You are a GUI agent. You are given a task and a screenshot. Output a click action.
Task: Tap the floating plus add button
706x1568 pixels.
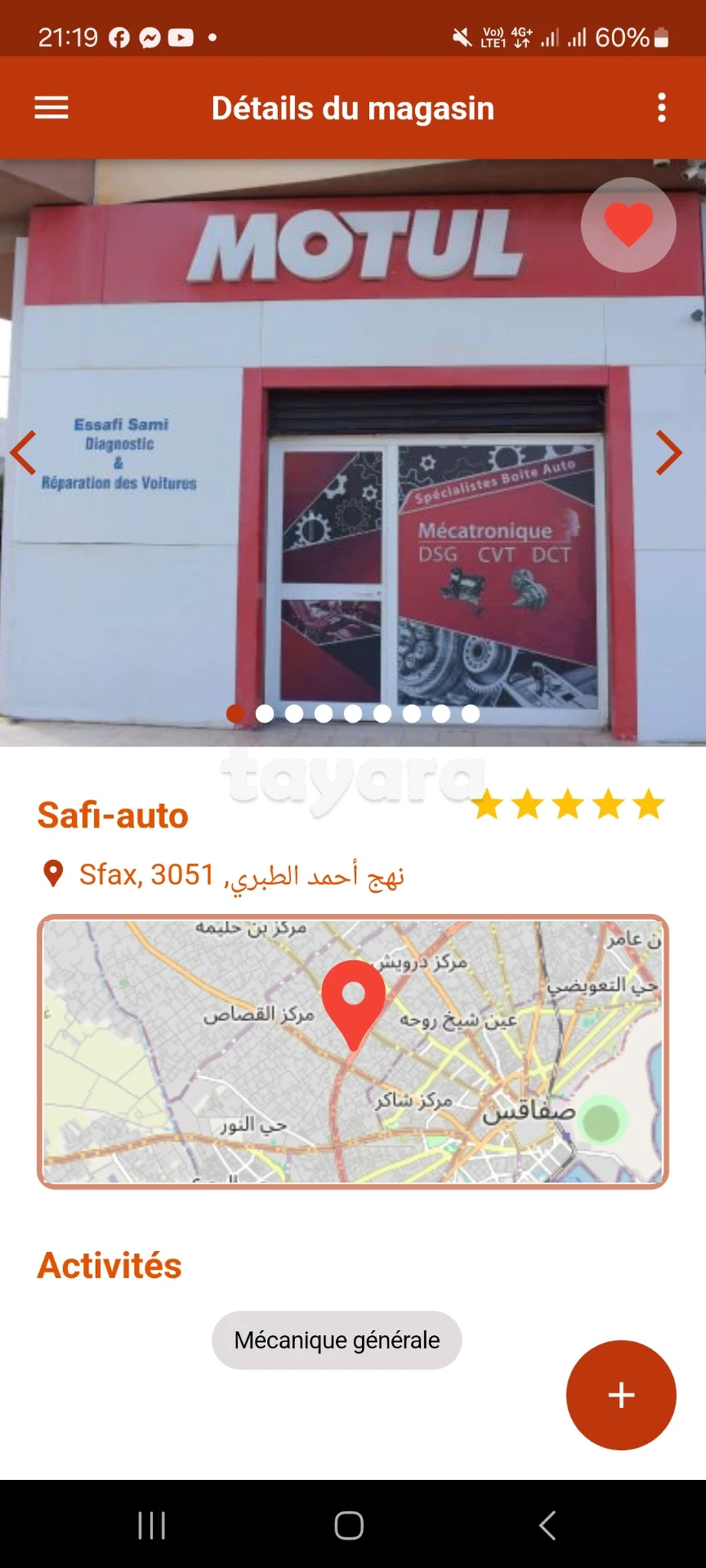[x=621, y=1395]
